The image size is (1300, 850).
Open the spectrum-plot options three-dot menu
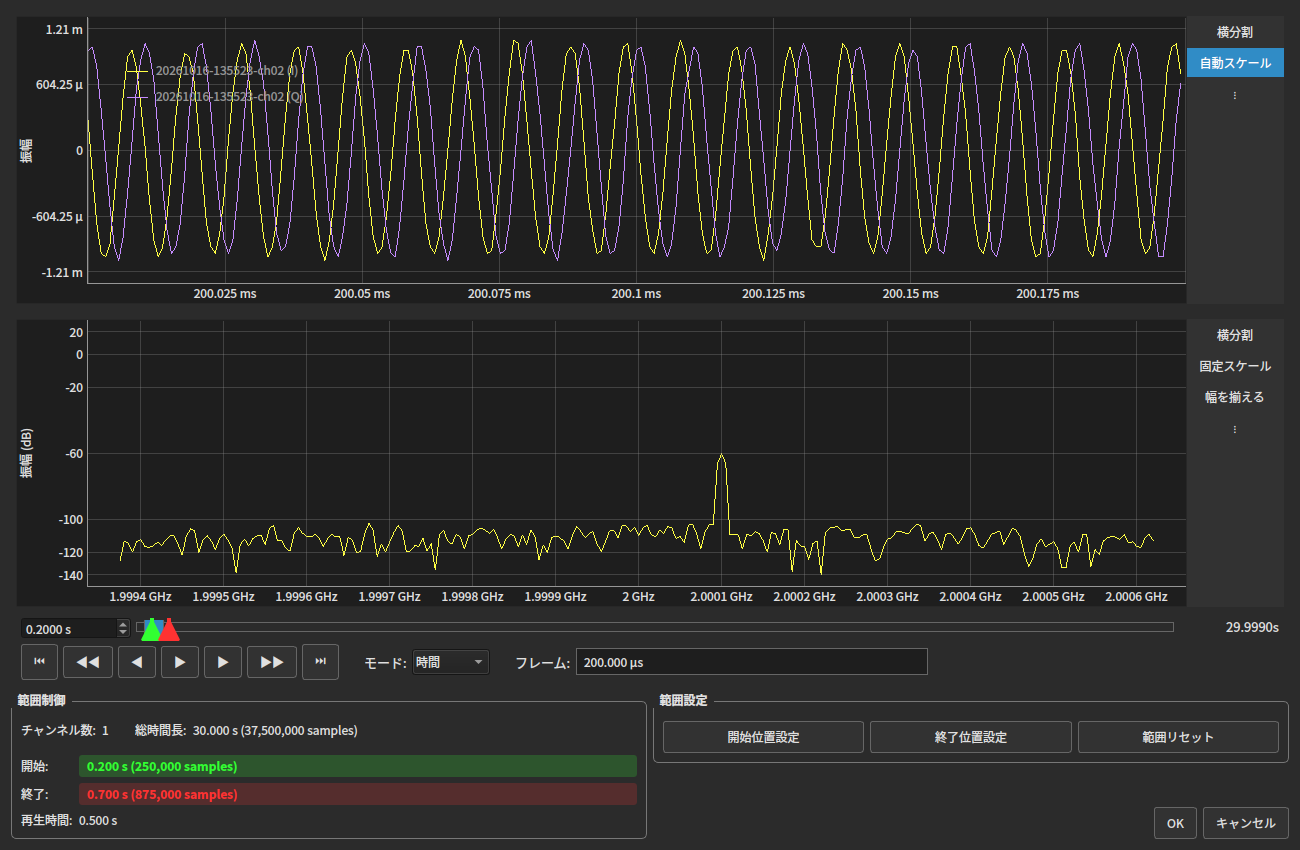(1235, 429)
